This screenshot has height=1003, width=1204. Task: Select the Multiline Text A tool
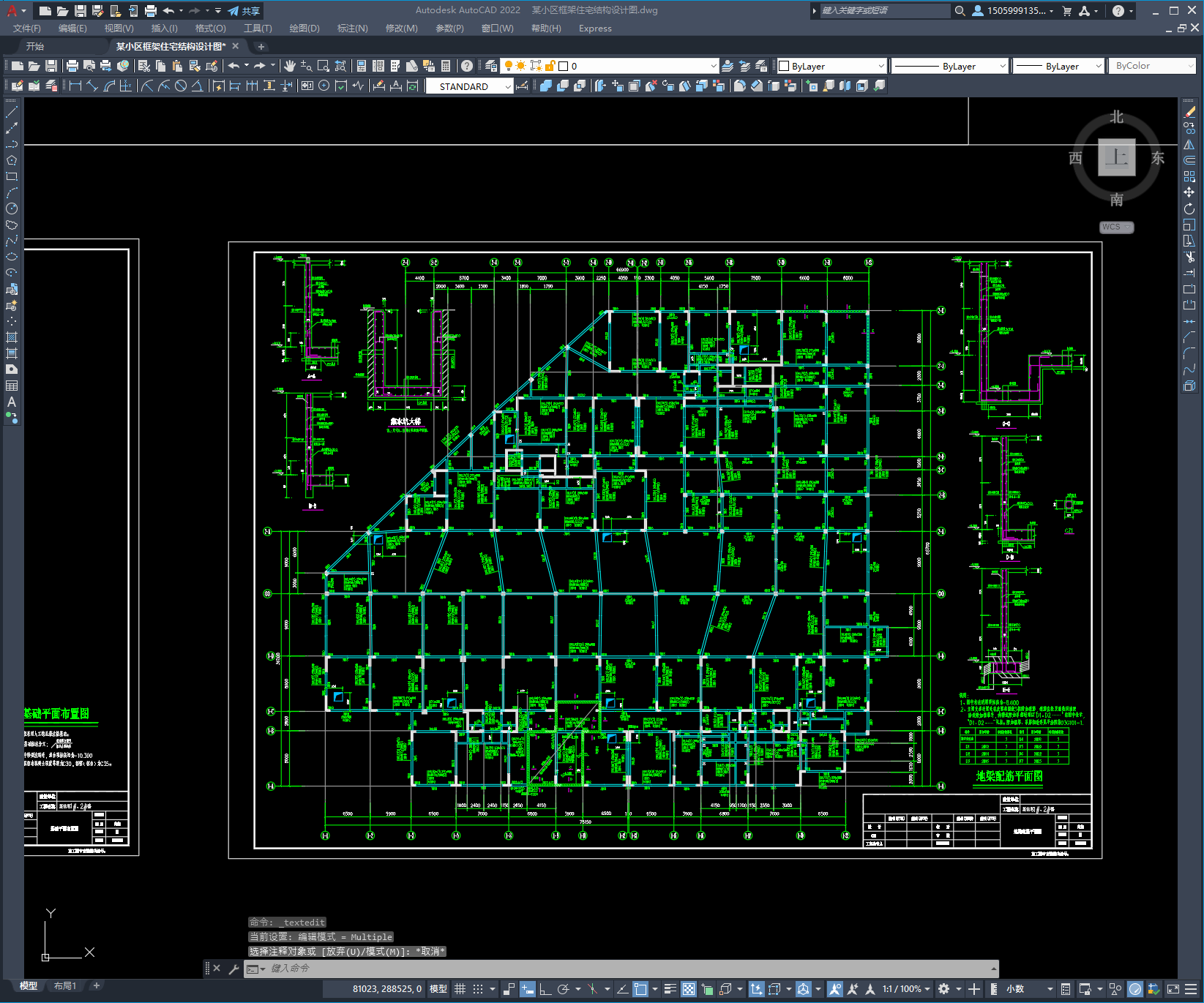tap(12, 402)
